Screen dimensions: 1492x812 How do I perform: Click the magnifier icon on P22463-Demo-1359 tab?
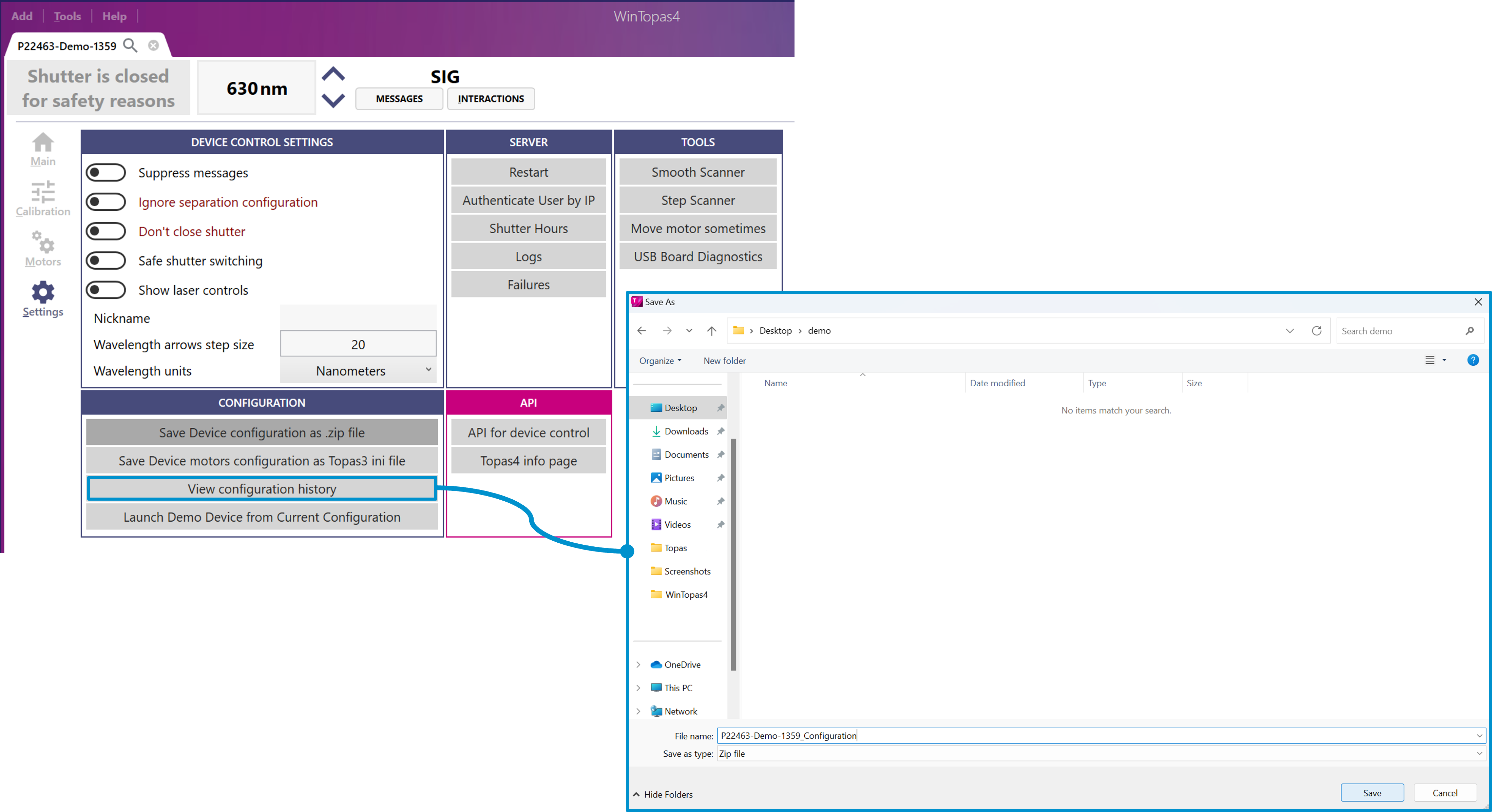[x=130, y=45]
